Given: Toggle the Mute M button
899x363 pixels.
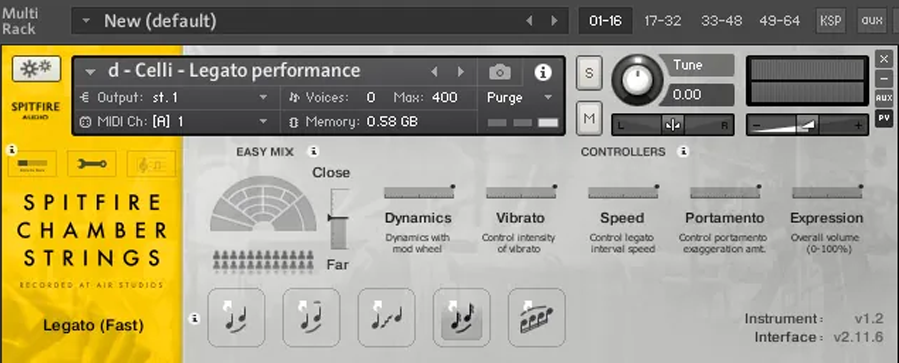Looking at the screenshot, I should pos(589,119).
